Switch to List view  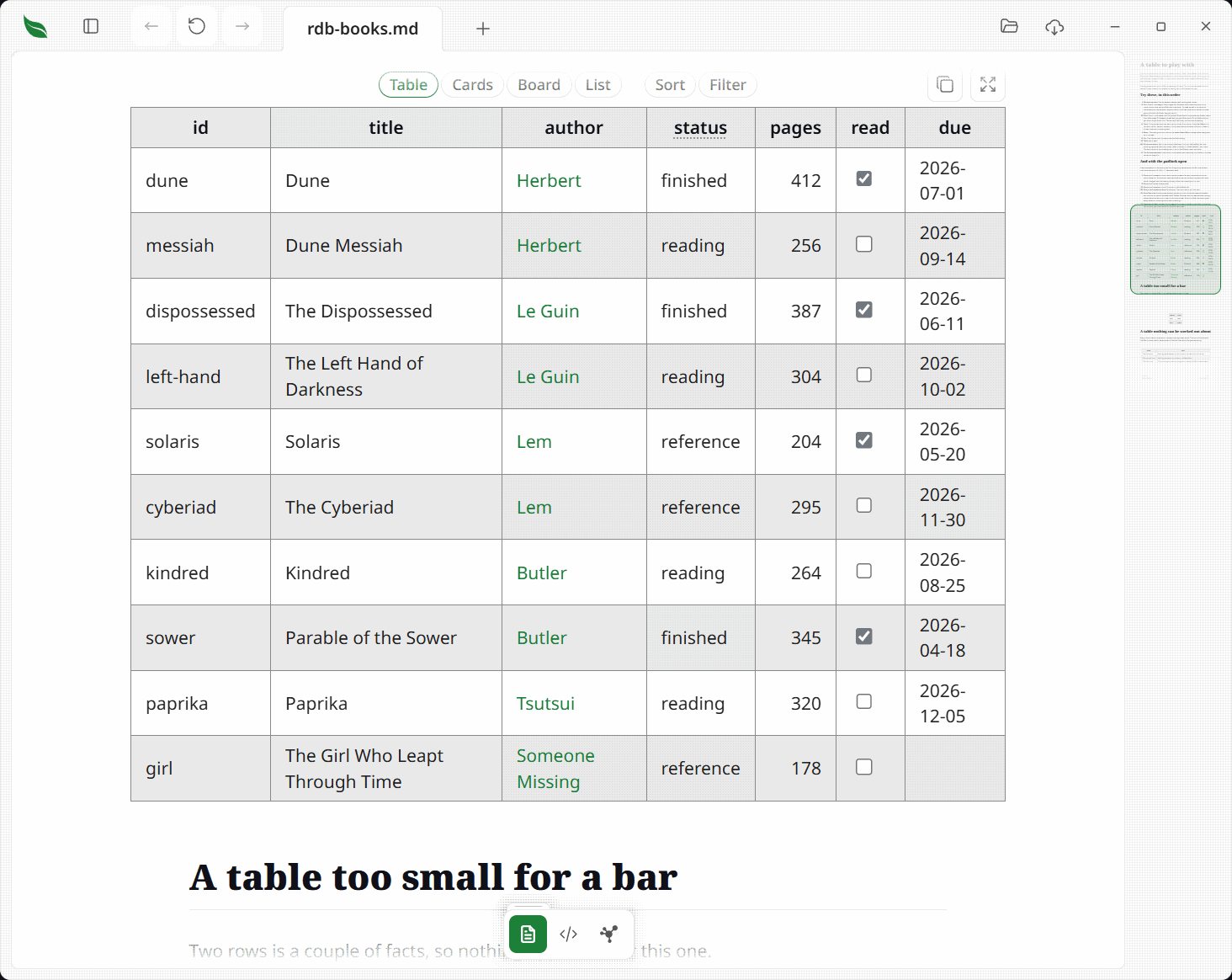(x=597, y=85)
